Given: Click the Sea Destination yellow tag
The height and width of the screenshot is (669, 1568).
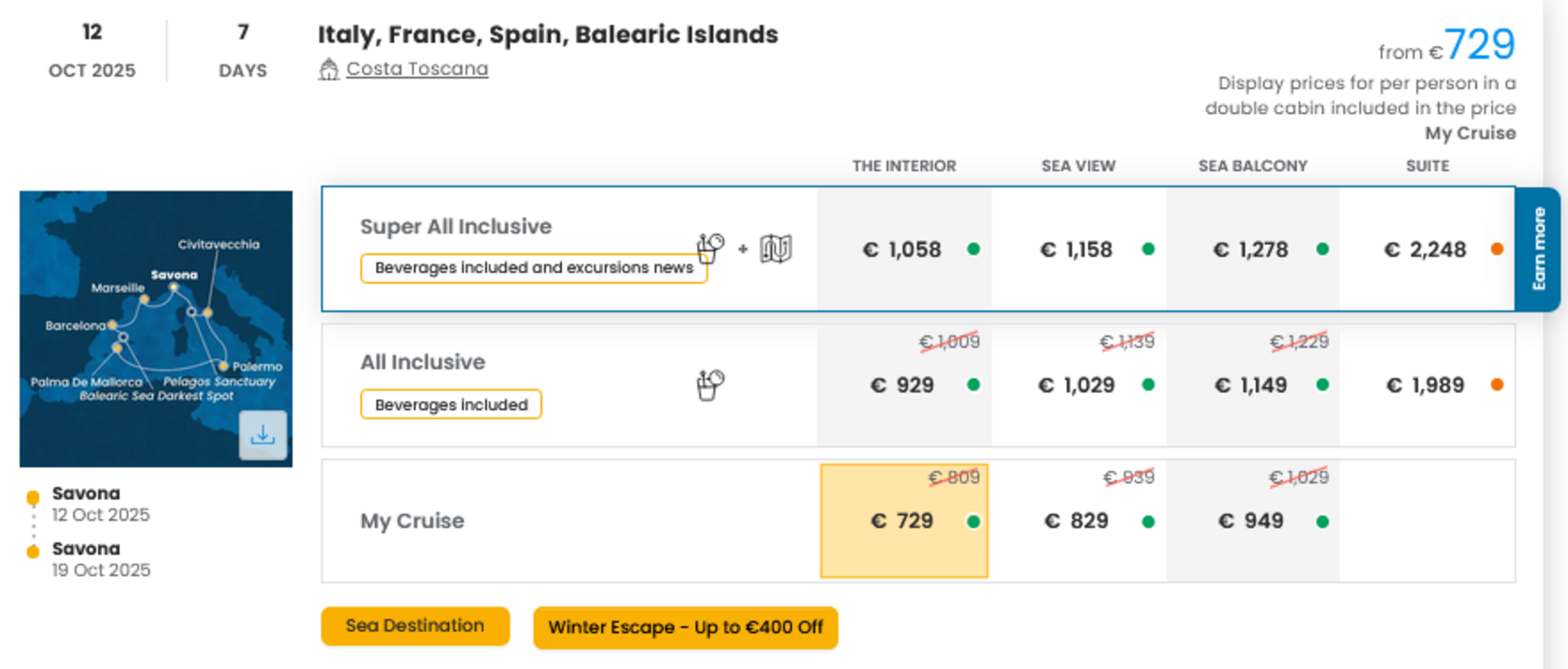Looking at the screenshot, I should tap(415, 626).
